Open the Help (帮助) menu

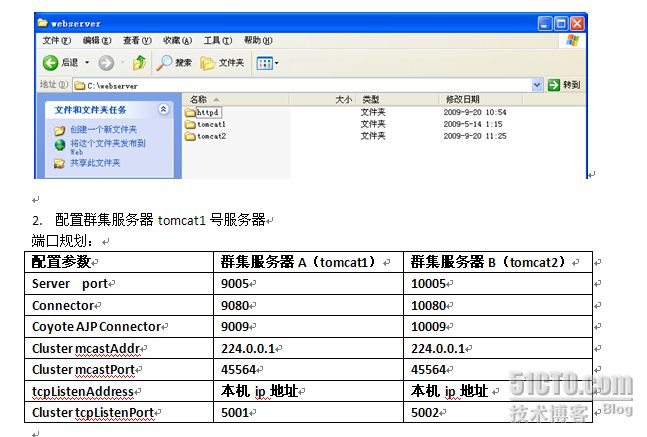coord(258,40)
